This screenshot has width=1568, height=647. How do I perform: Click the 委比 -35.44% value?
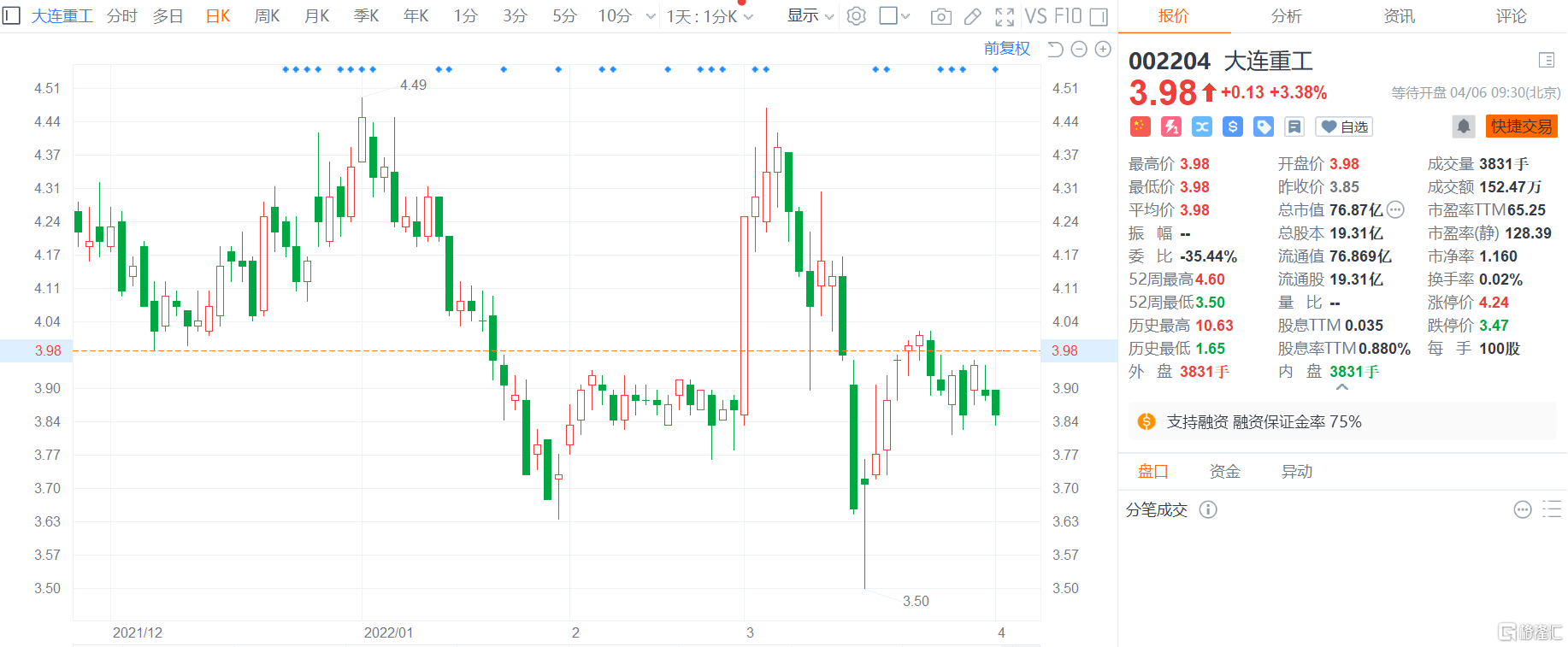[1208, 256]
